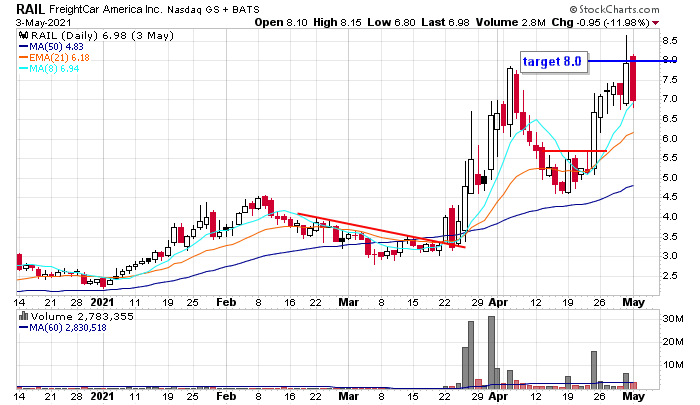Click the StockCharts.com copyright label
This screenshot has height=405, width=700.
(614, 9)
